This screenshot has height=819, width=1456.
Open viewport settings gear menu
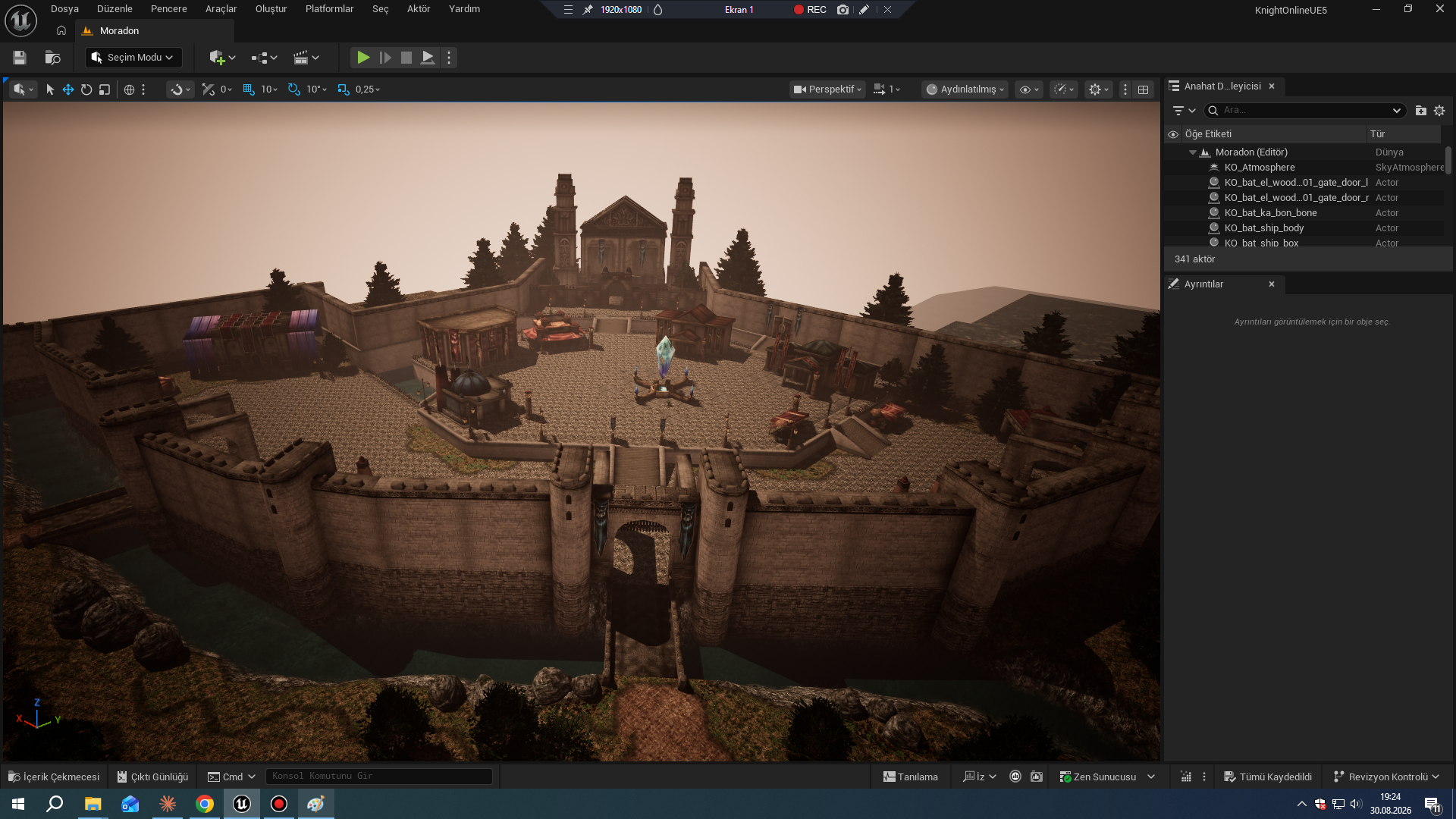pos(1099,89)
